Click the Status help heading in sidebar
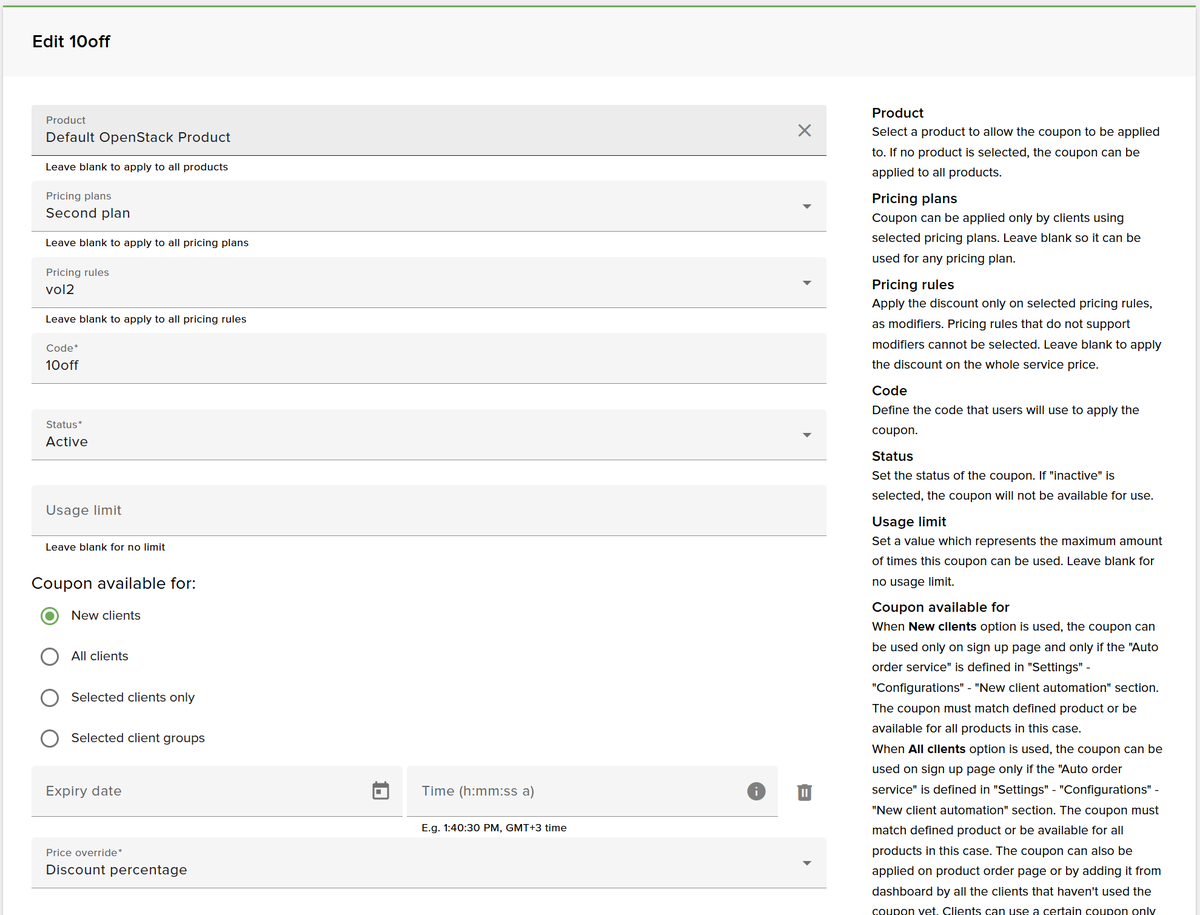The width and height of the screenshot is (1200, 915). (893, 456)
